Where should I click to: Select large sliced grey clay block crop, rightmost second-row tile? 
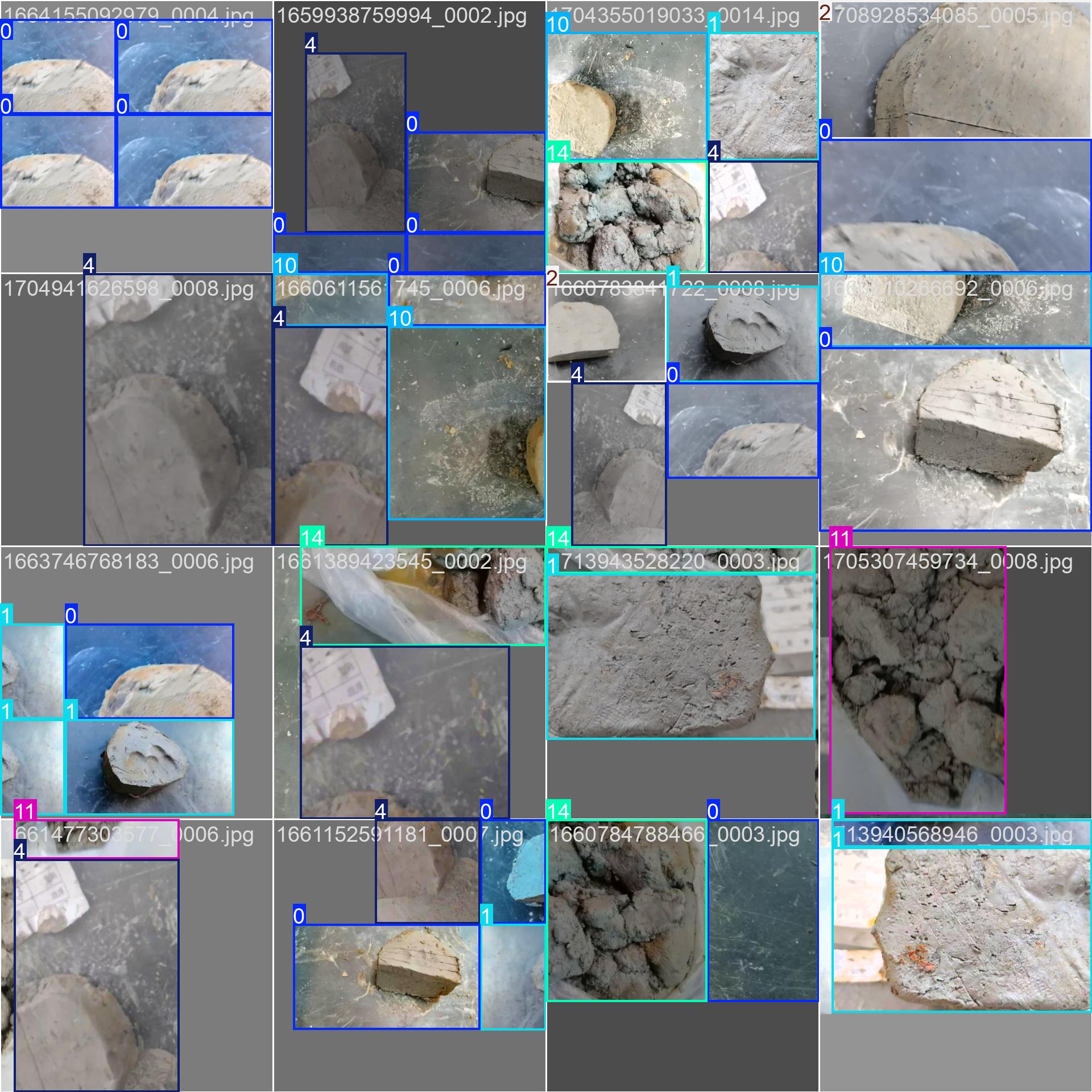tap(955, 439)
